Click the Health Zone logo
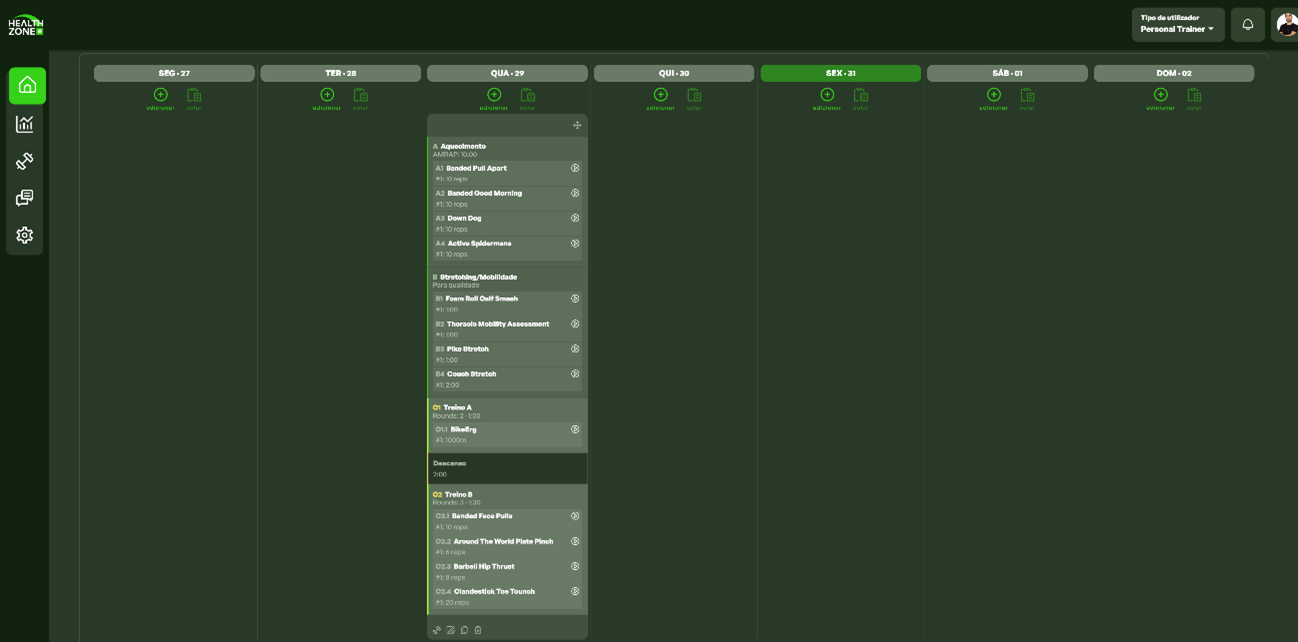Screen dimensions: 1298x642 click(26, 25)
